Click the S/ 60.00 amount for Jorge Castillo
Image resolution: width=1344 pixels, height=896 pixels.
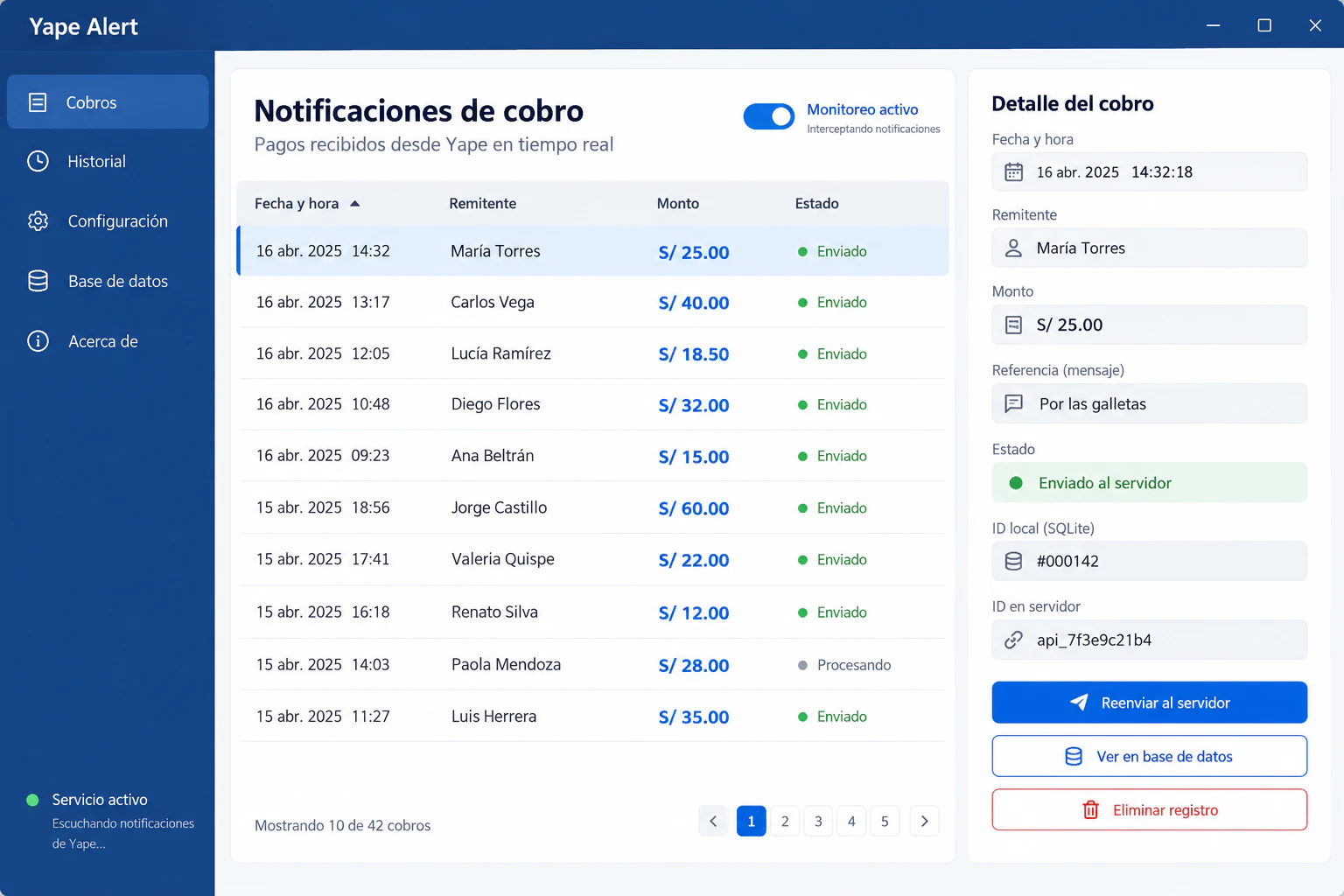pyautogui.click(x=693, y=508)
